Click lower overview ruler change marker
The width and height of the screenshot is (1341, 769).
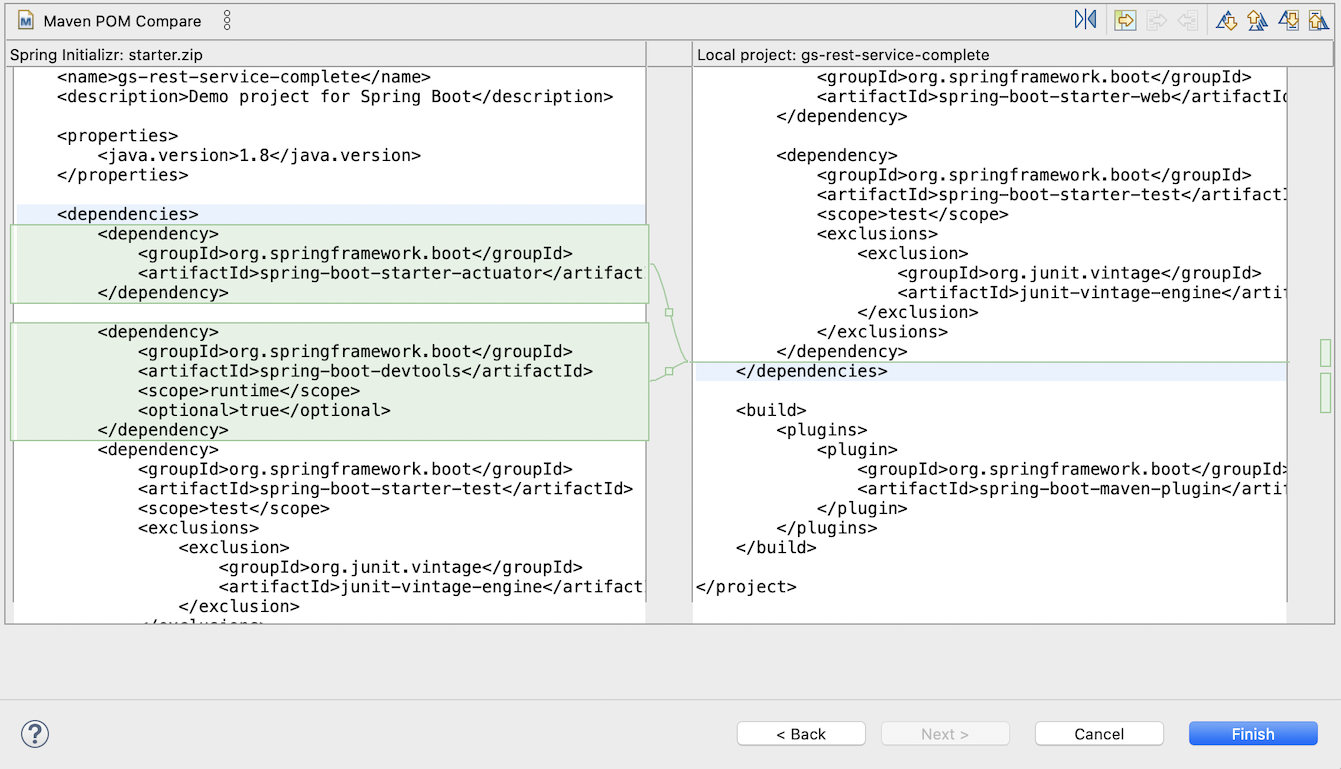tap(1326, 392)
